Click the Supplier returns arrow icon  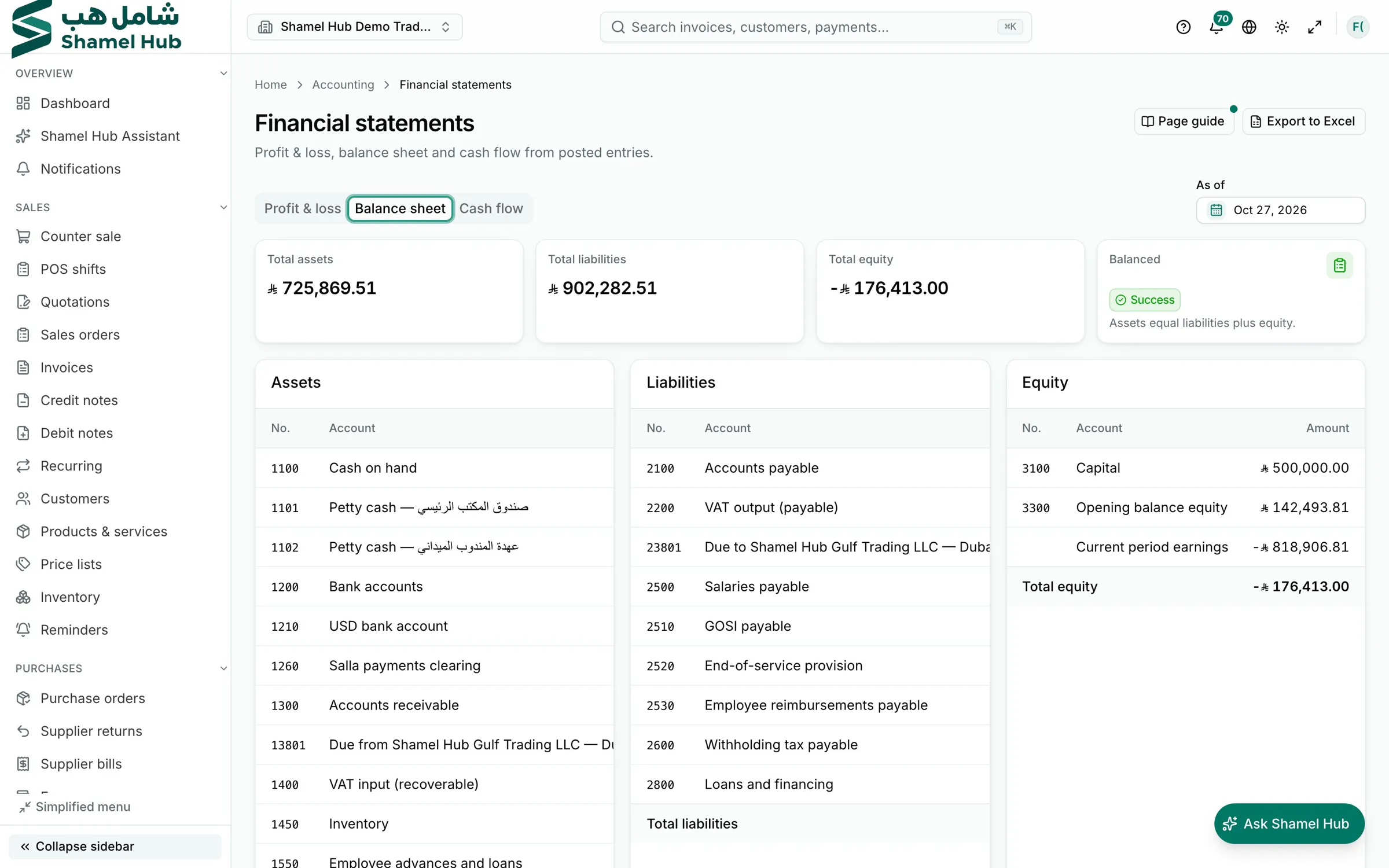23,731
